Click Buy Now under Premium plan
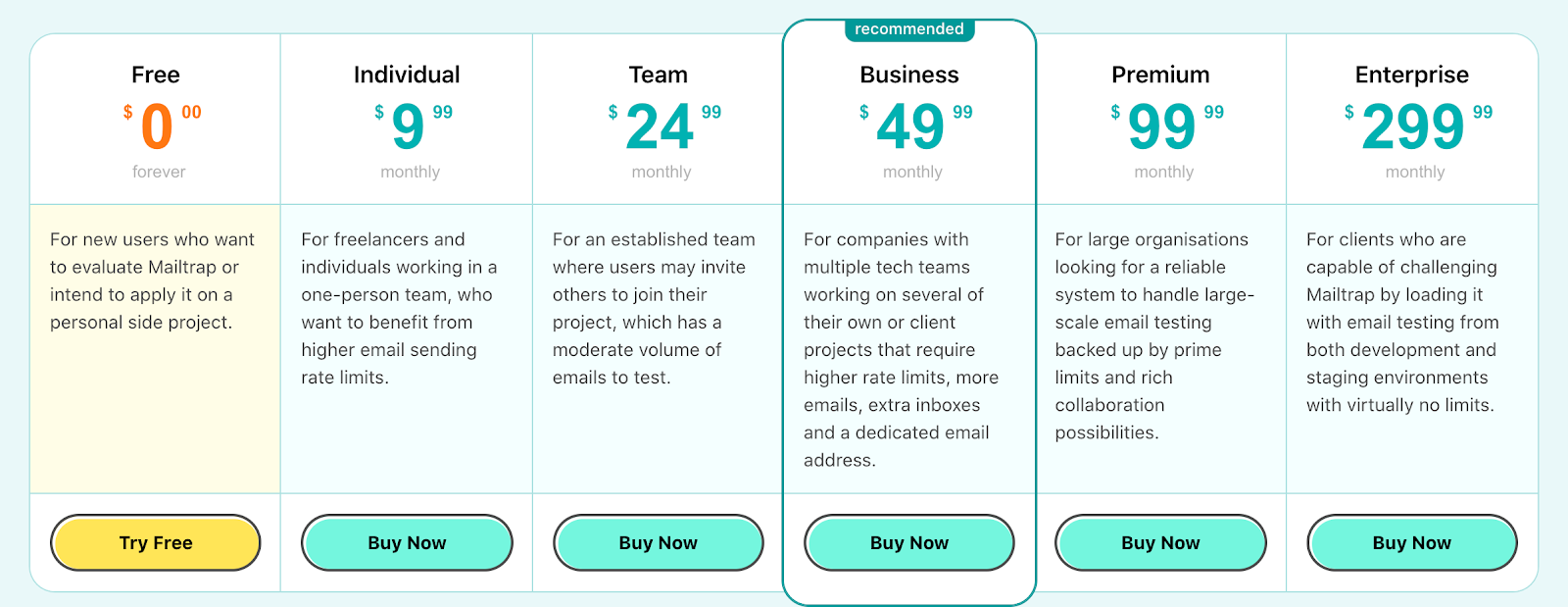The image size is (1568, 607). click(1160, 542)
